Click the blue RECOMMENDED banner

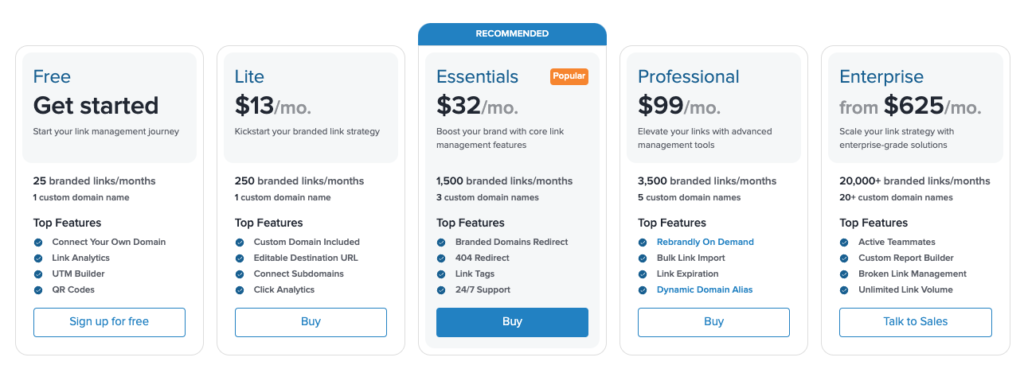pos(512,34)
